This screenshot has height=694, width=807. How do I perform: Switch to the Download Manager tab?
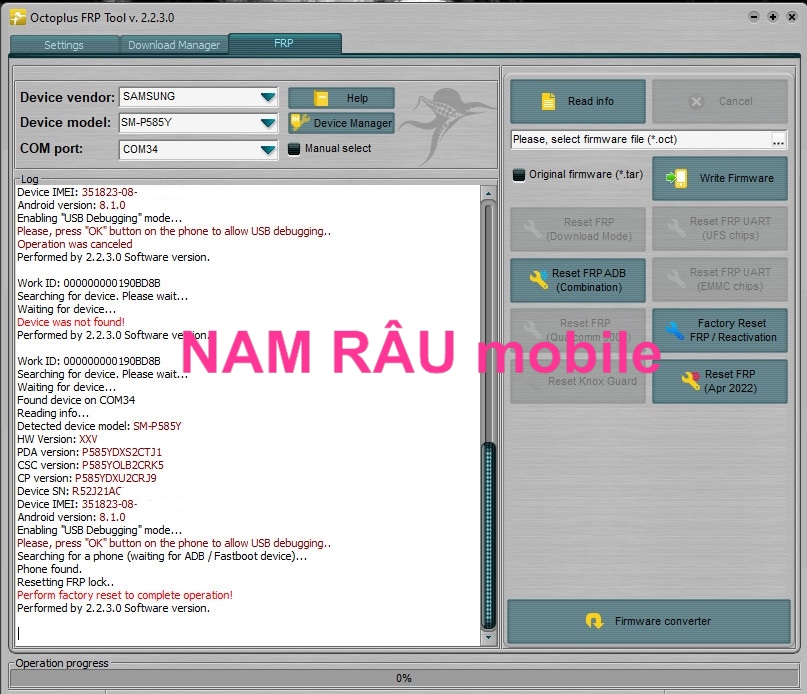tap(174, 45)
